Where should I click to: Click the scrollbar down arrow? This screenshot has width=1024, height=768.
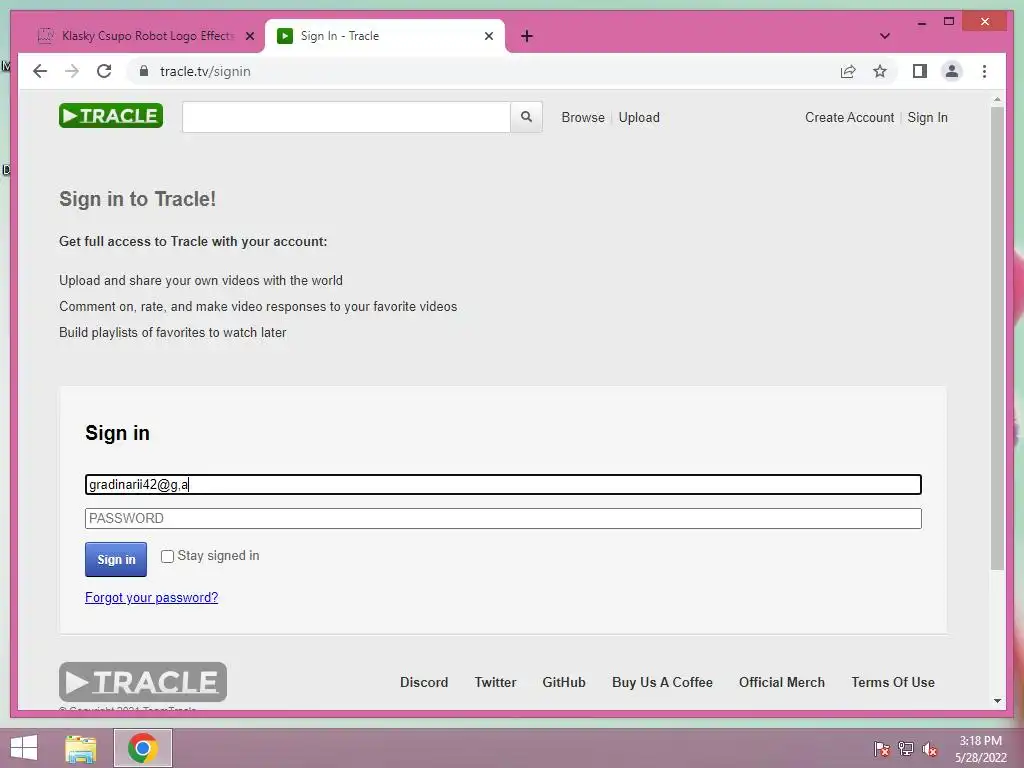(997, 701)
